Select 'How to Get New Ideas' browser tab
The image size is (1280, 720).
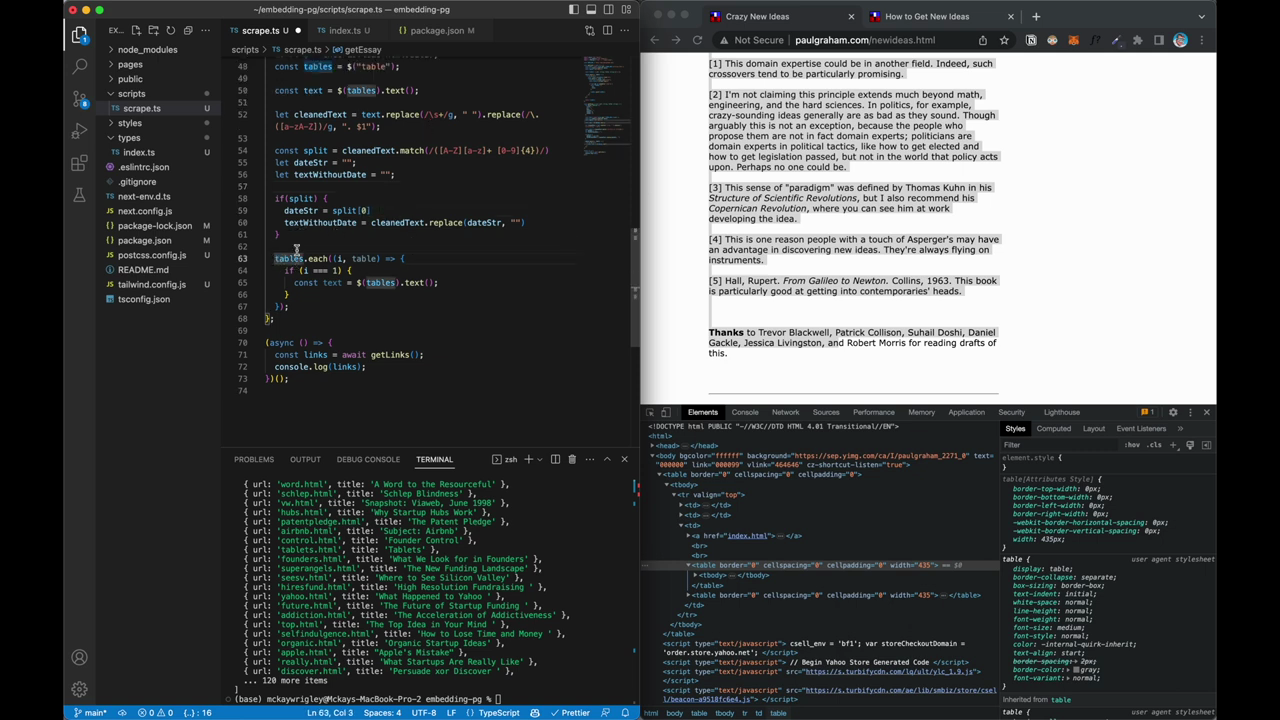tap(927, 17)
